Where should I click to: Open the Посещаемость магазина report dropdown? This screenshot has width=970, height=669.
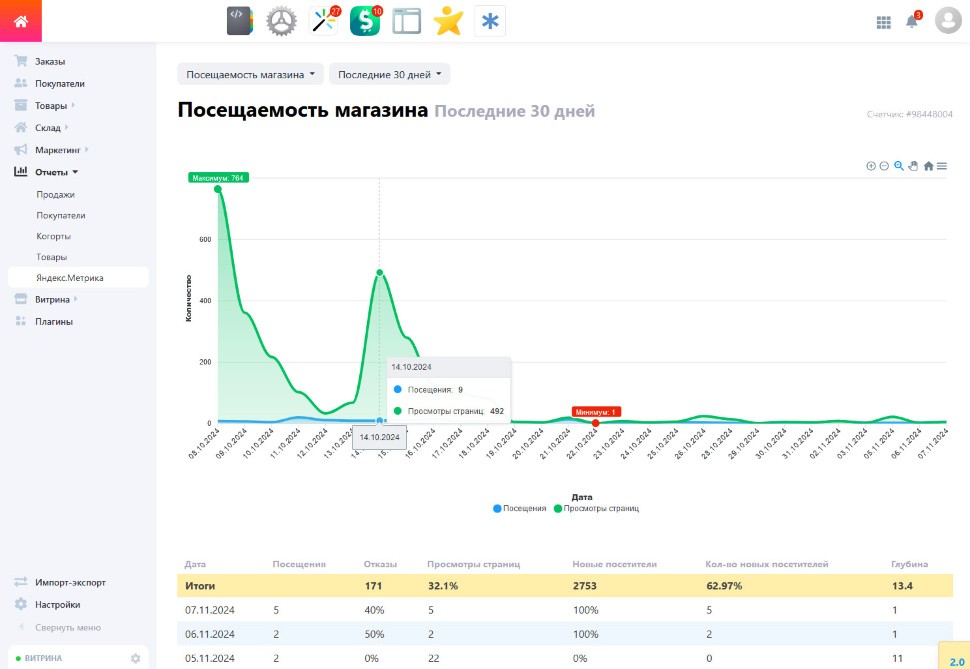click(x=251, y=74)
